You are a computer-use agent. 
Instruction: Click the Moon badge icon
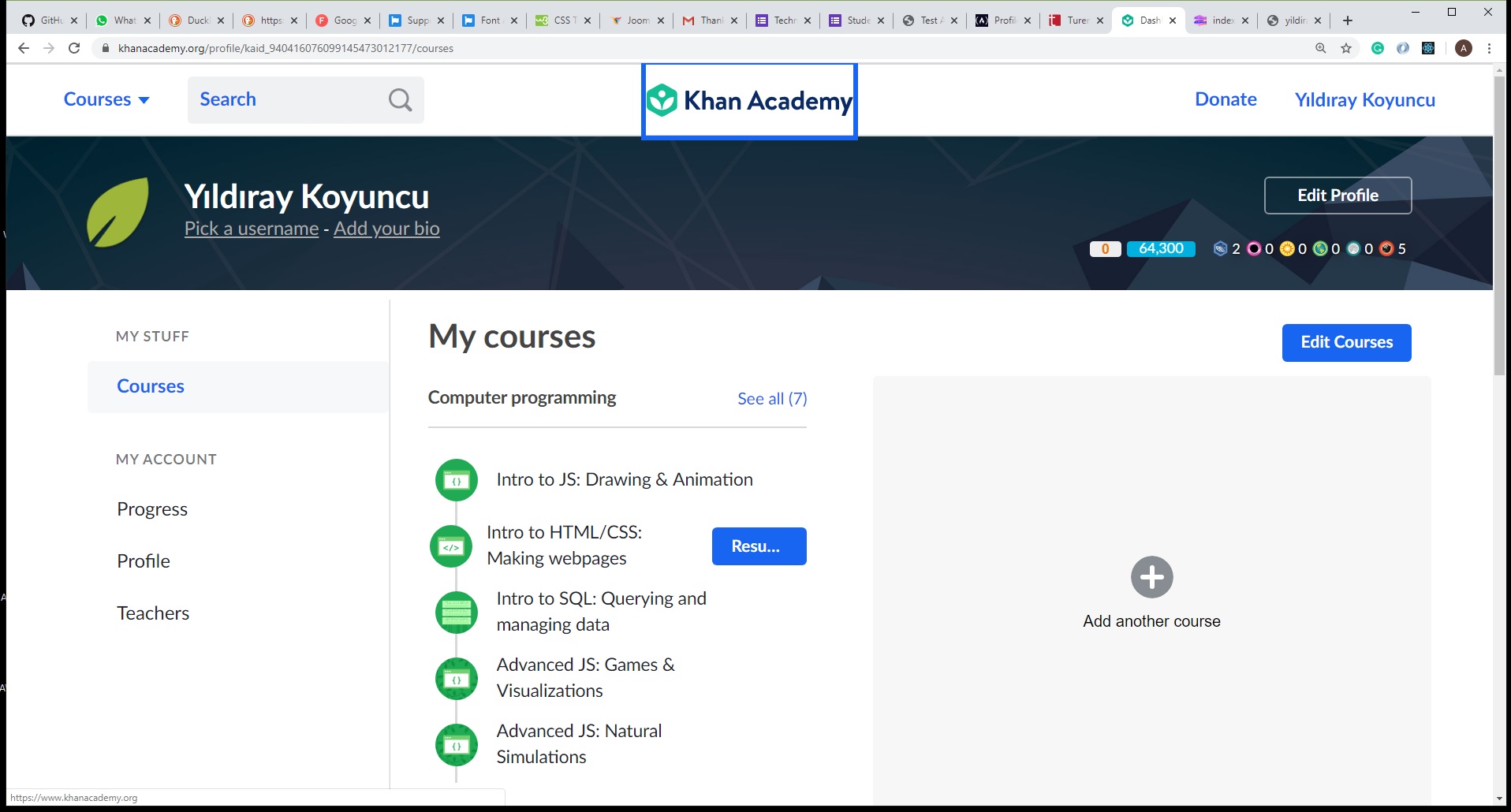(x=1353, y=249)
